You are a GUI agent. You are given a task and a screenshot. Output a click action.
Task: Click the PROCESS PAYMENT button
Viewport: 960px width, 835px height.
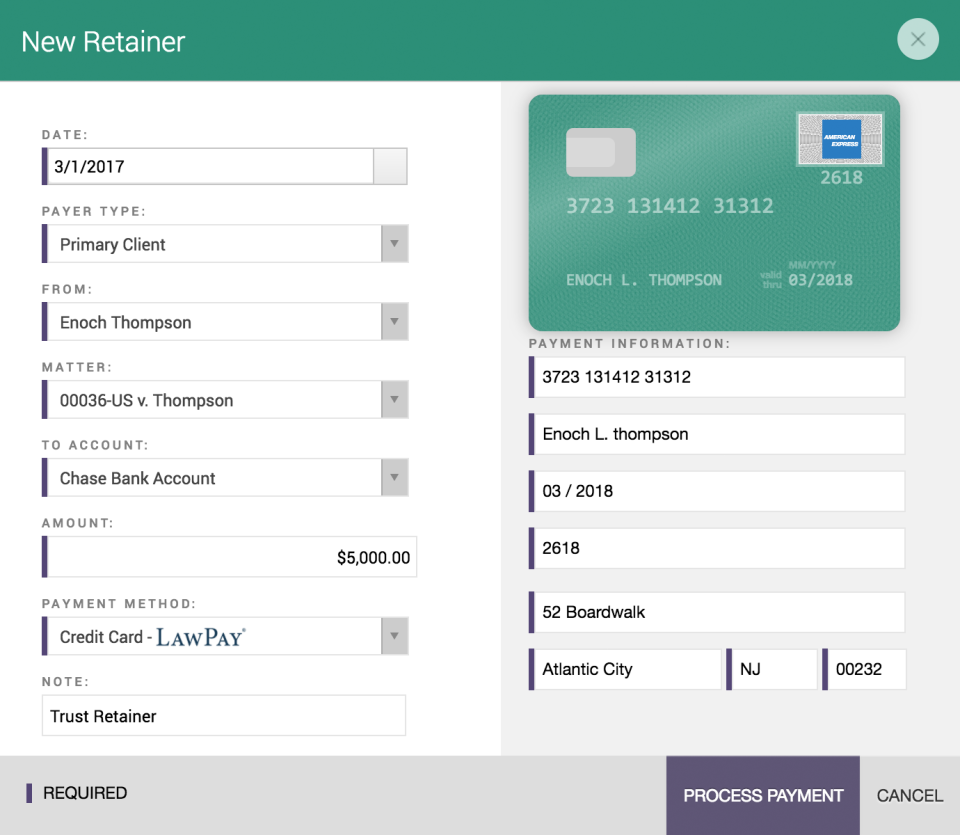(762, 795)
